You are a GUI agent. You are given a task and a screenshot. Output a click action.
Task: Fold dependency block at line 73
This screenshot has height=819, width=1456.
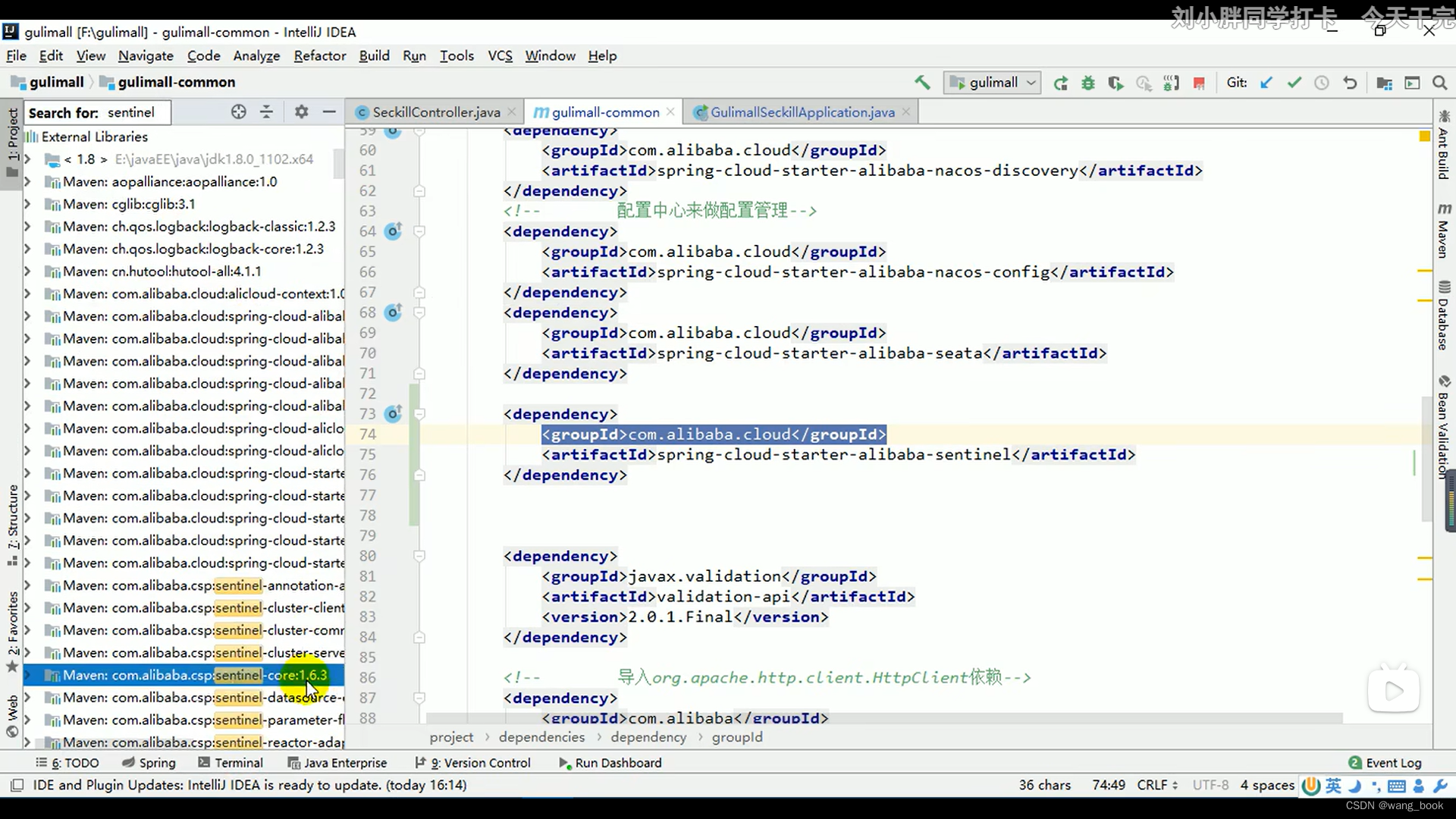[419, 414]
